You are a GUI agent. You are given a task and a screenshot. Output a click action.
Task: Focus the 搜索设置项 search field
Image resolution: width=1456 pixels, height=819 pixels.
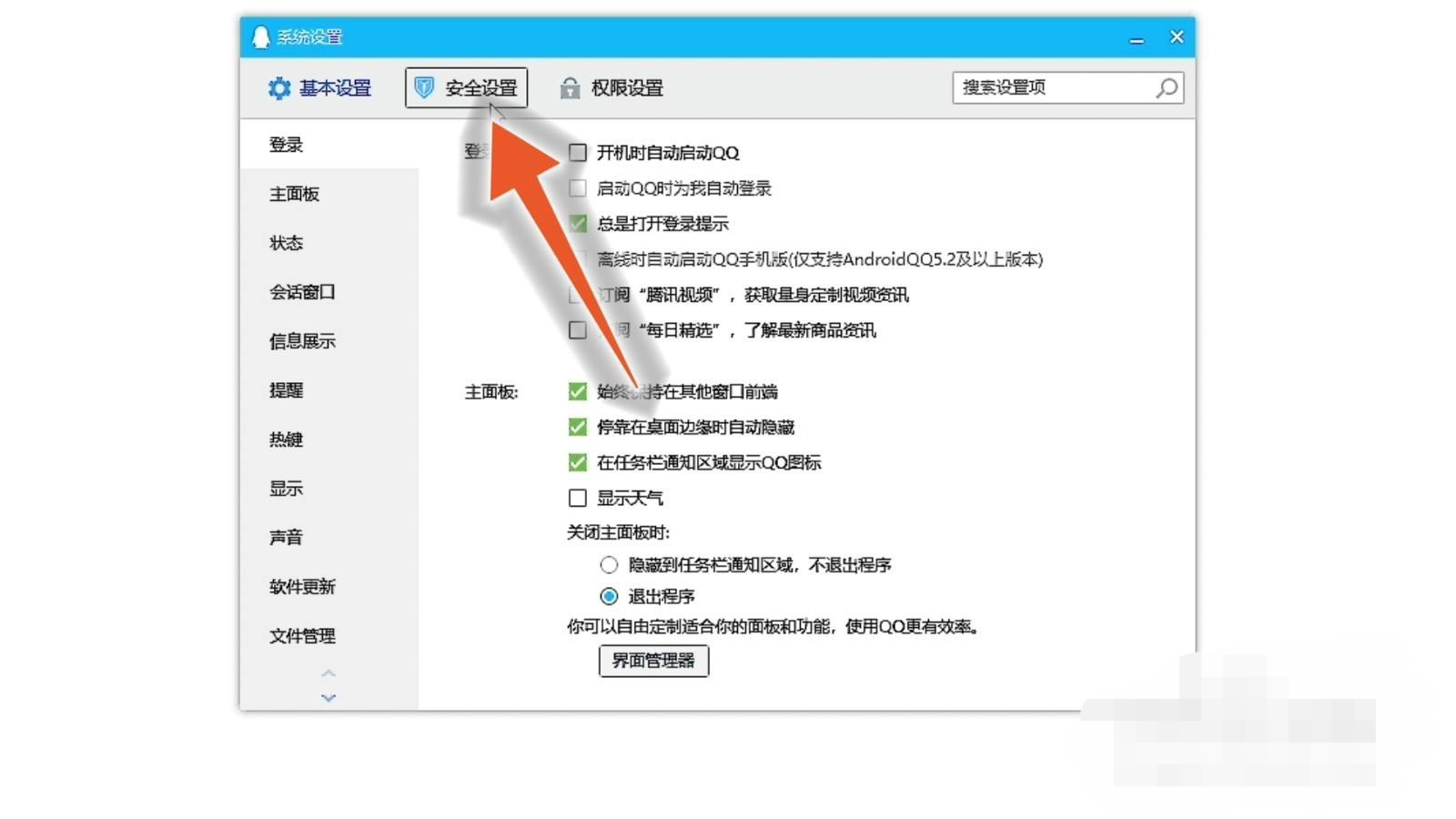[1067, 87]
